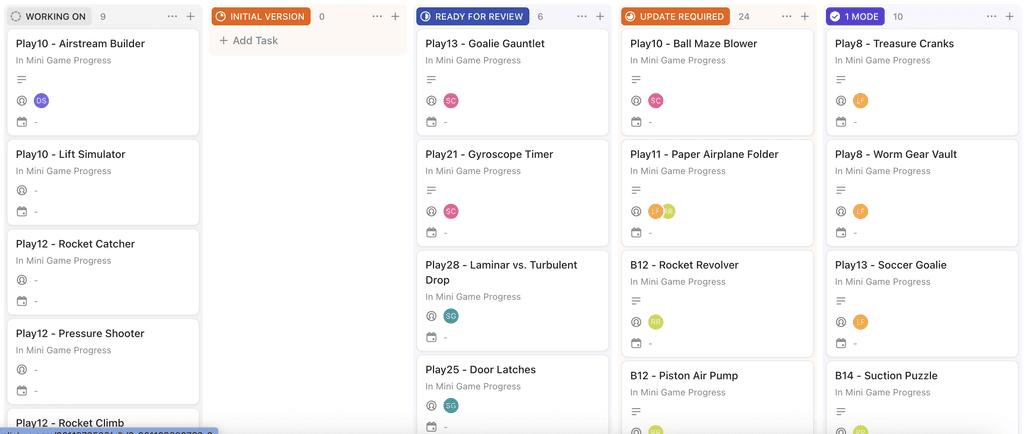Open the Play8 - Treasure Cranks card
Image resolution: width=1024 pixels, height=434 pixels.
tap(922, 82)
